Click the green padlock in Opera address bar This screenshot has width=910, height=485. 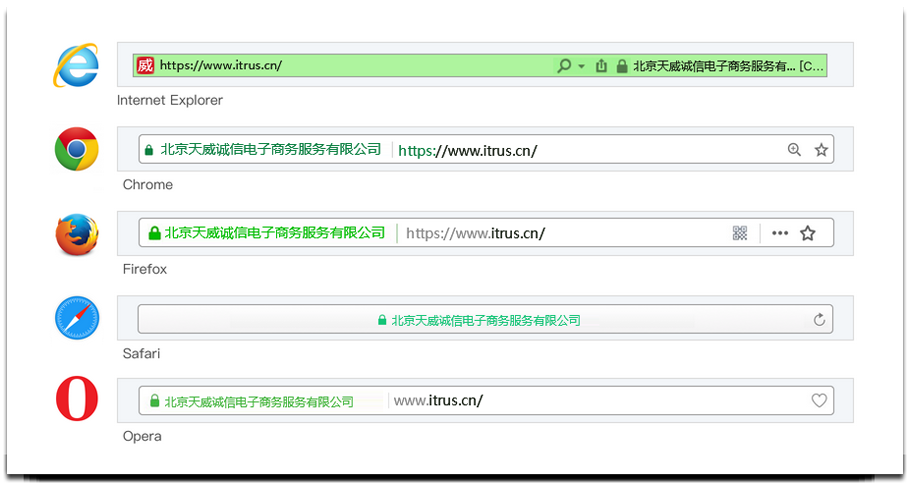pos(154,401)
